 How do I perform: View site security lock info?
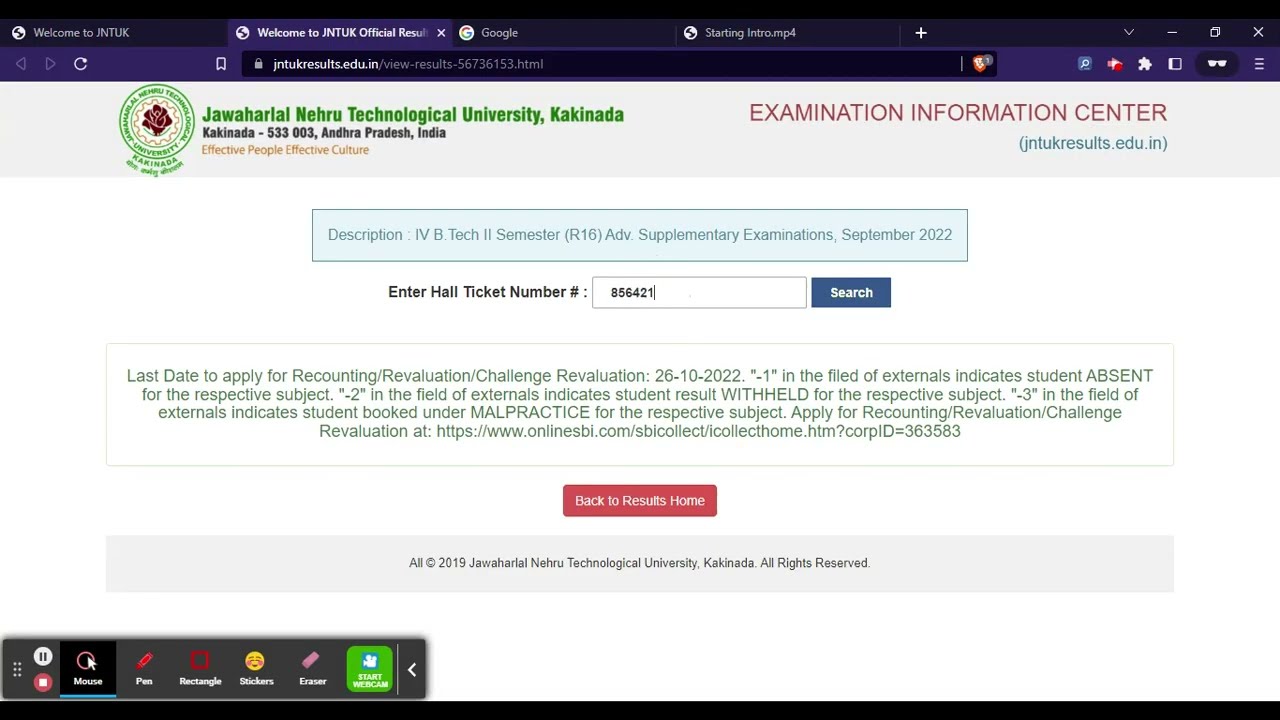(x=259, y=64)
